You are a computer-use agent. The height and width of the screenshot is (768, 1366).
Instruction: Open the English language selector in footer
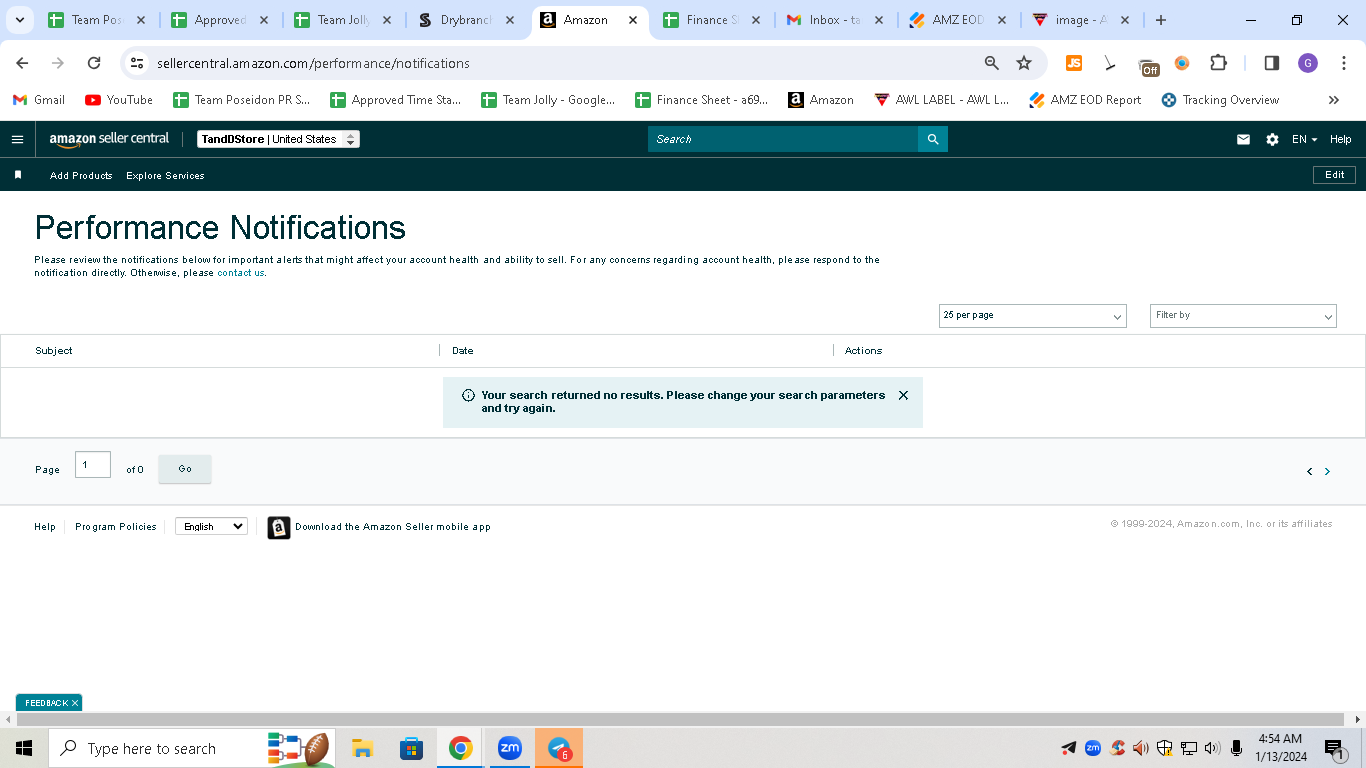[211, 527]
